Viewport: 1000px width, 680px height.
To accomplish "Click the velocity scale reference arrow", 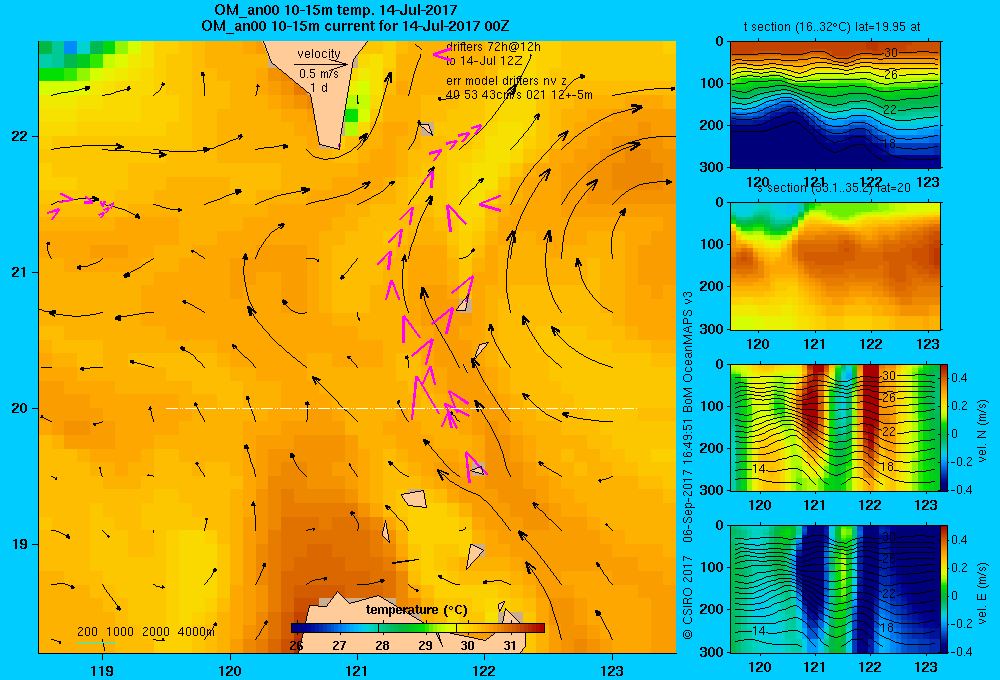I will [321, 64].
